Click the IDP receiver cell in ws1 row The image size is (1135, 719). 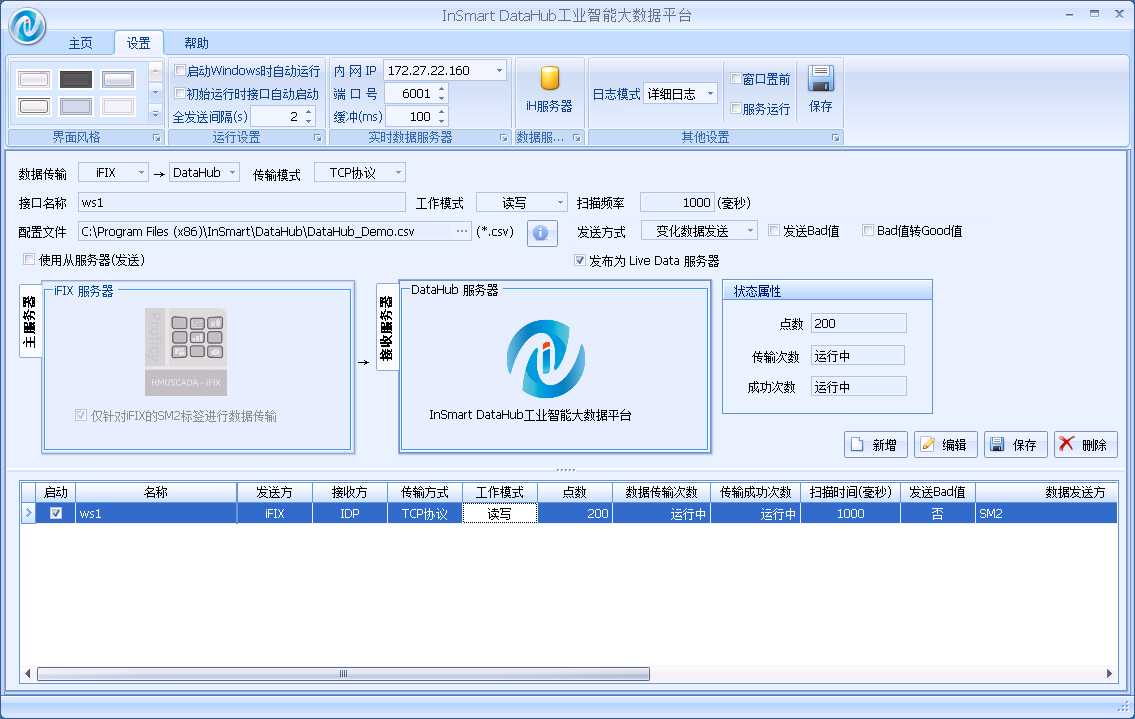(350, 513)
